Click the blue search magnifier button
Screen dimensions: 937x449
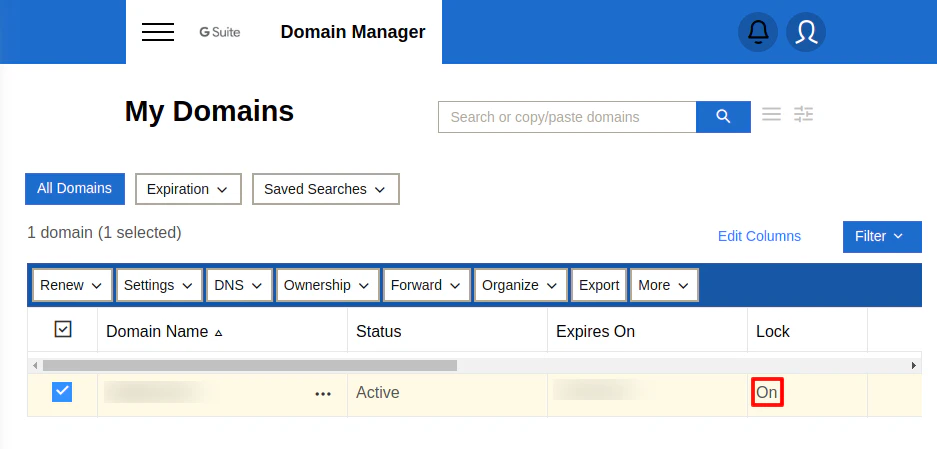pos(723,117)
